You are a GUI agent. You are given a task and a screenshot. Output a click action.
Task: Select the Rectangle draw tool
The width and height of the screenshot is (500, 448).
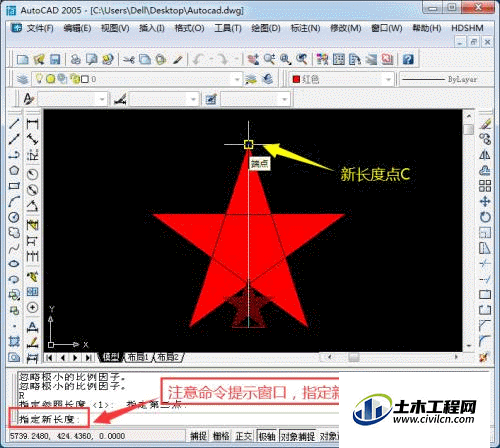(14, 185)
